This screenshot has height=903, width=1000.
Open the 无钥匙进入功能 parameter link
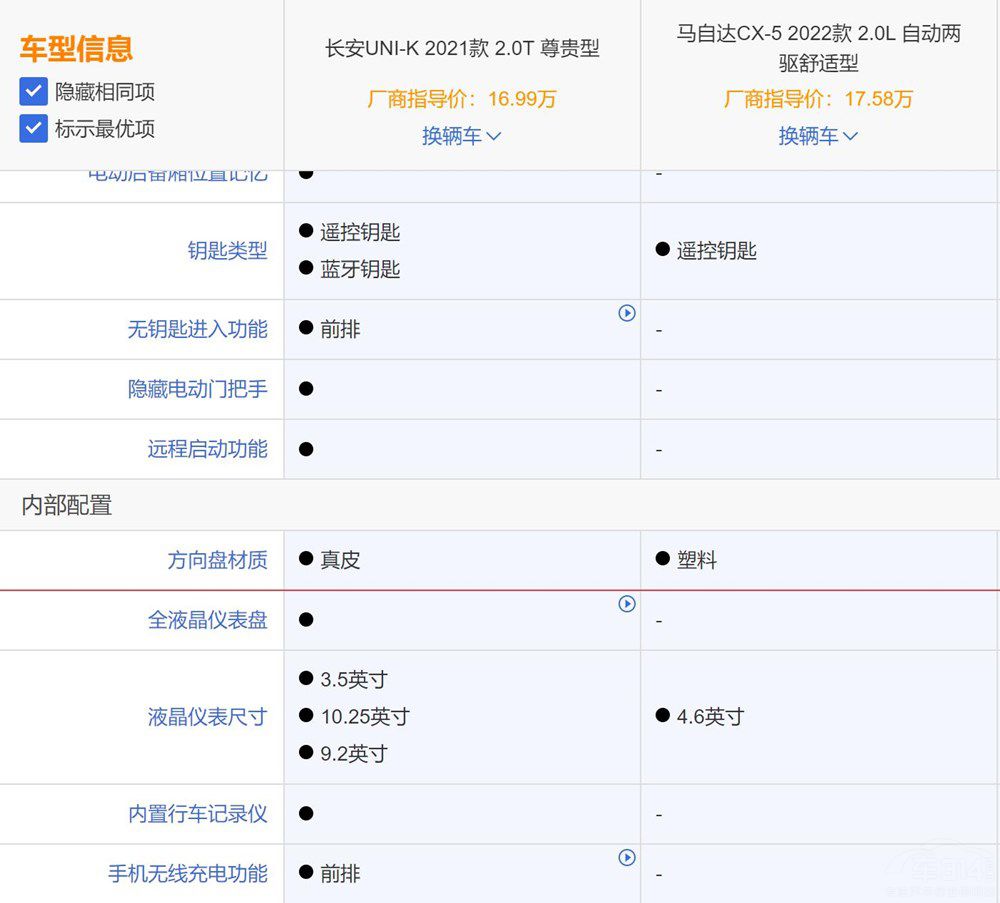pyautogui.click(x=197, y=329)
